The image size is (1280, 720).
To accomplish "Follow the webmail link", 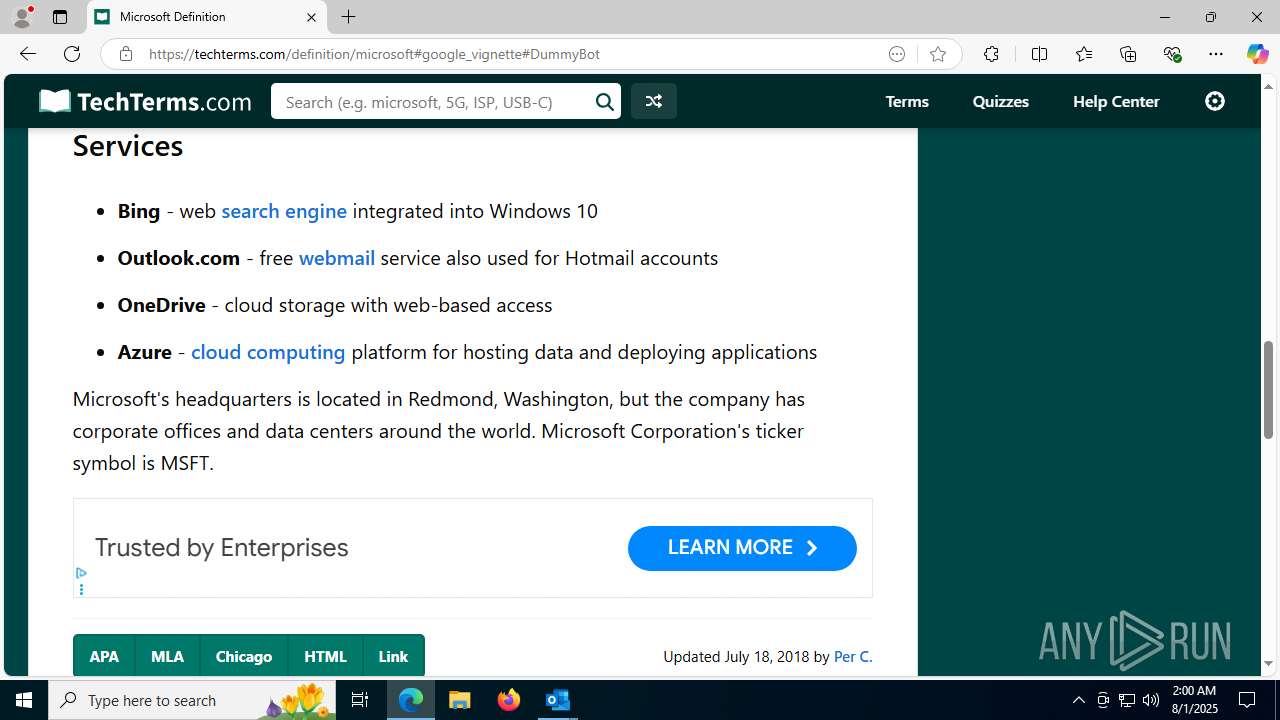I will click(337, 258).
